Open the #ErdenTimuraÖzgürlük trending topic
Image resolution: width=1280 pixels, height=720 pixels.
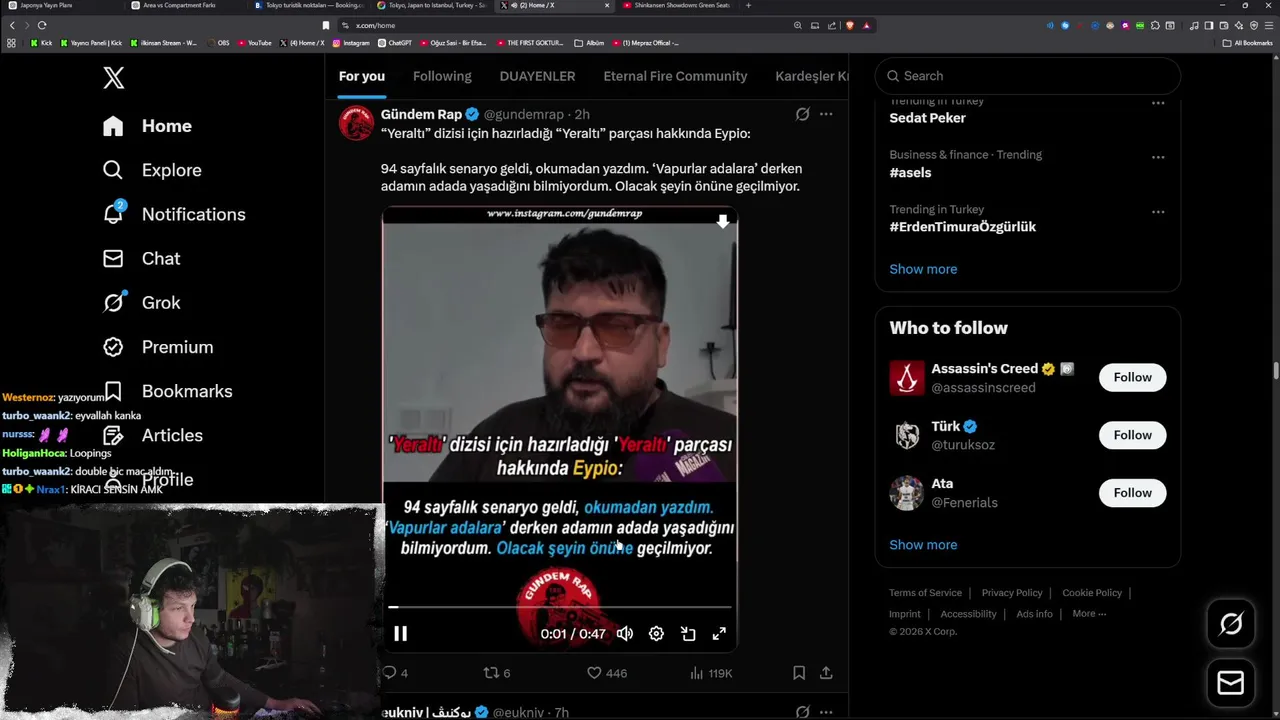pyautogui.click(x=962, y=227)
